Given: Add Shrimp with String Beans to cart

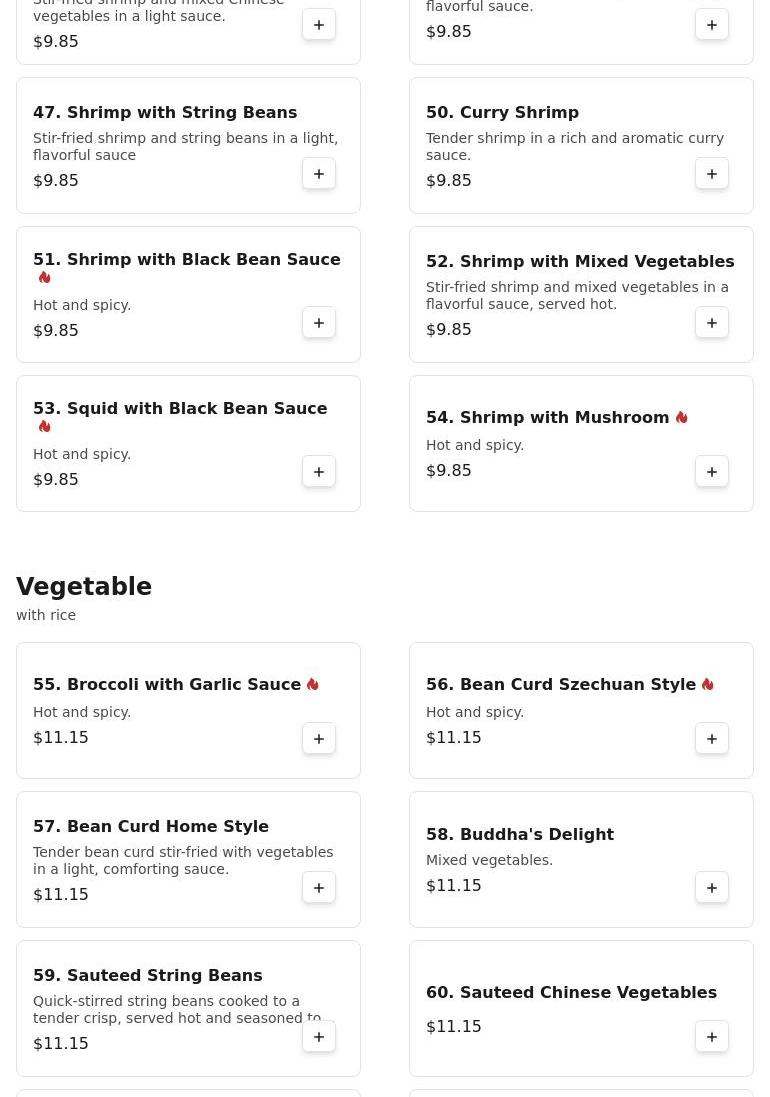Looking at the screenshot, I should 319,174.
